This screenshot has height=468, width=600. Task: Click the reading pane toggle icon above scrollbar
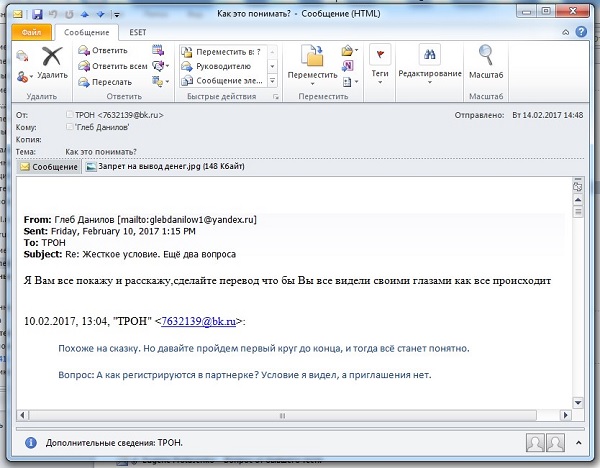click(578, 186)
